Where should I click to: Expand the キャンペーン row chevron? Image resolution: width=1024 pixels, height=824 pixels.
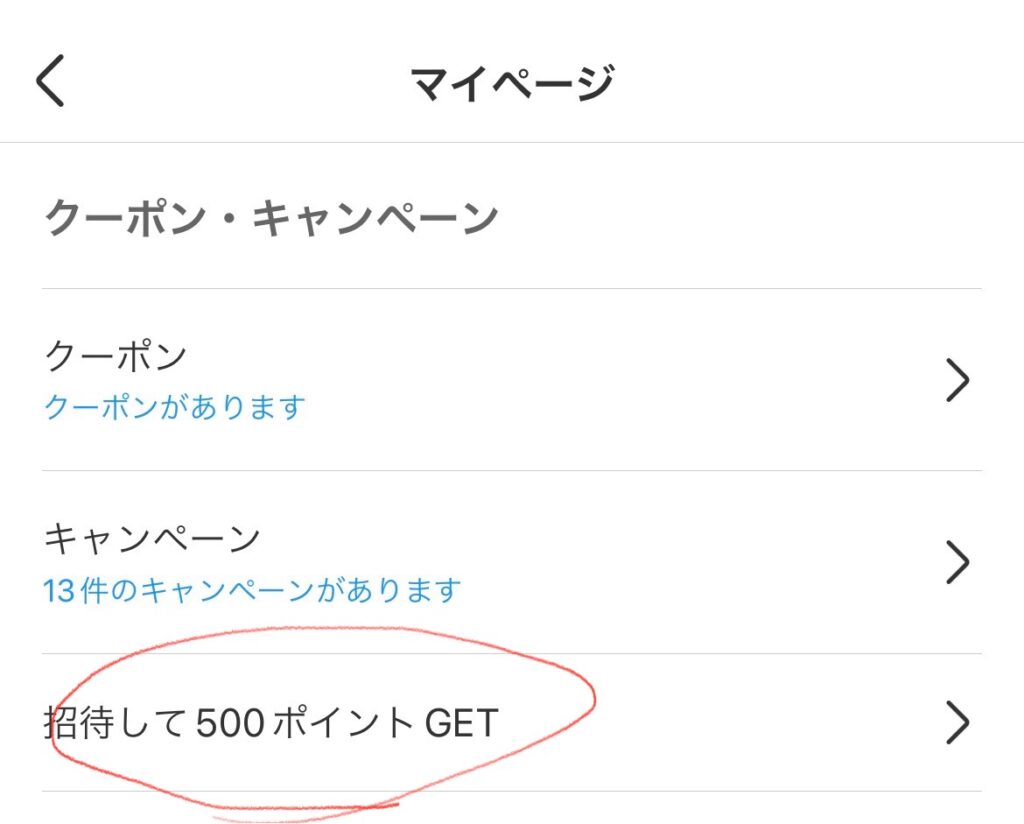(957, 562)
